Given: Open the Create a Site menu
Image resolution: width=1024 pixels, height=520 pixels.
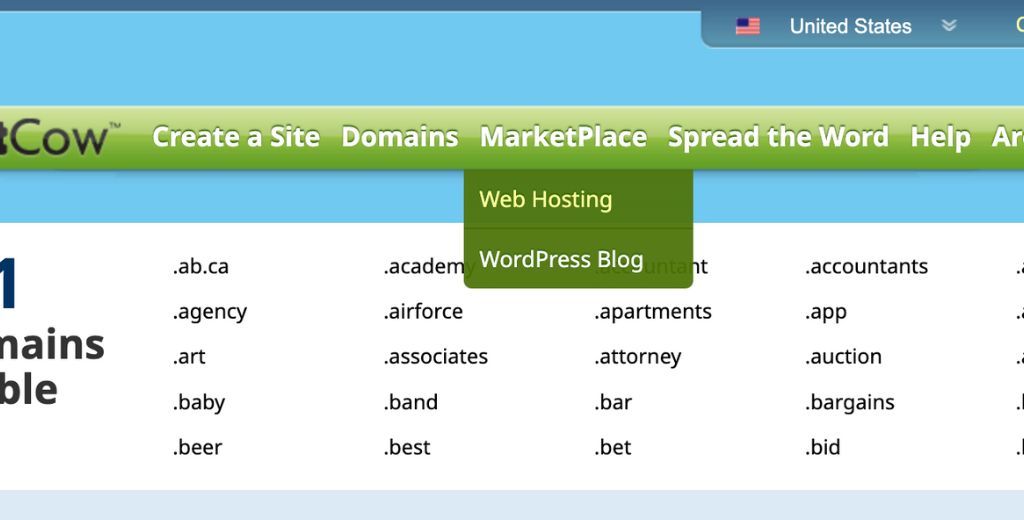Looking at the screenshot, I should click(x=236, y=137).
